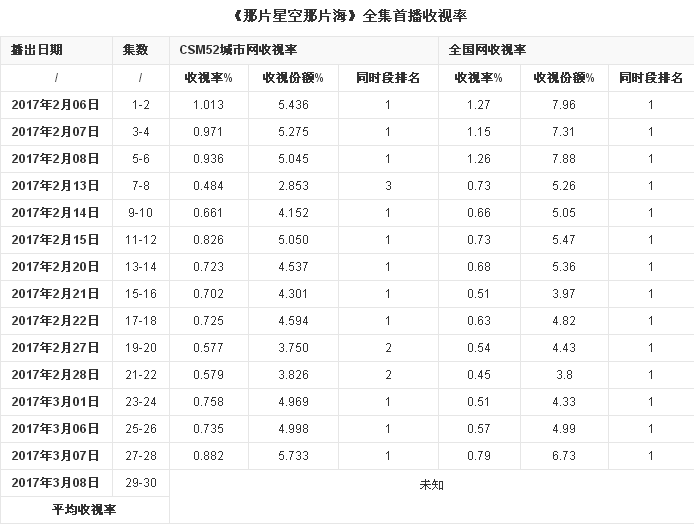Click national rating value 1.27
The image size is (694, 527).
click(x=479, y=105)
